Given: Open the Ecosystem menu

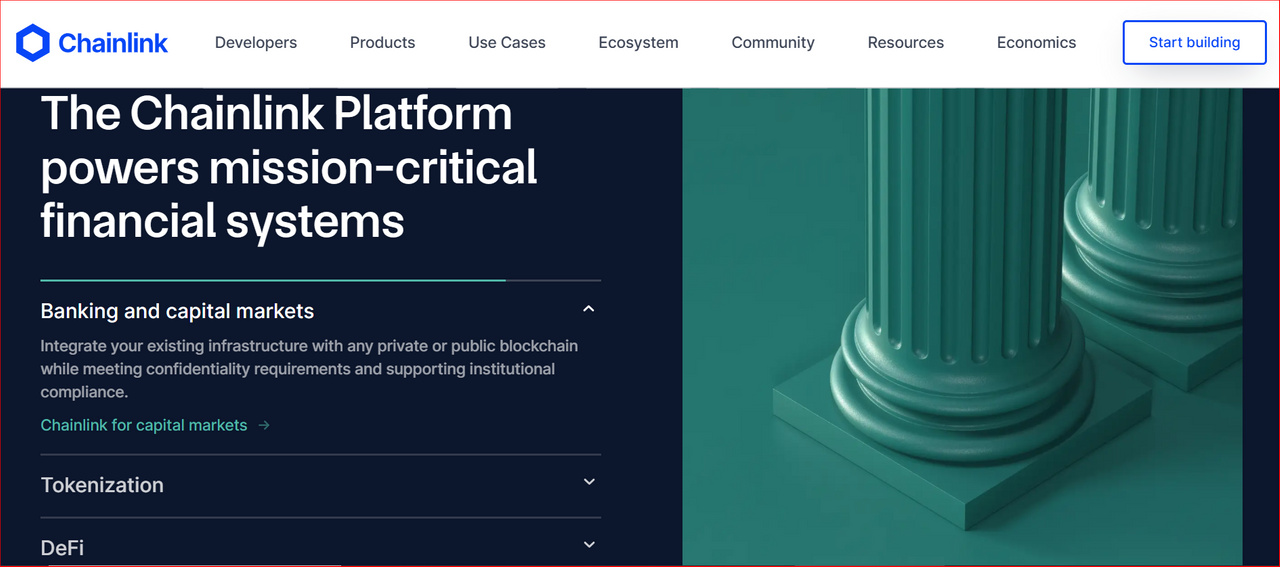Looking at the screenshot, I should (638, 43).
